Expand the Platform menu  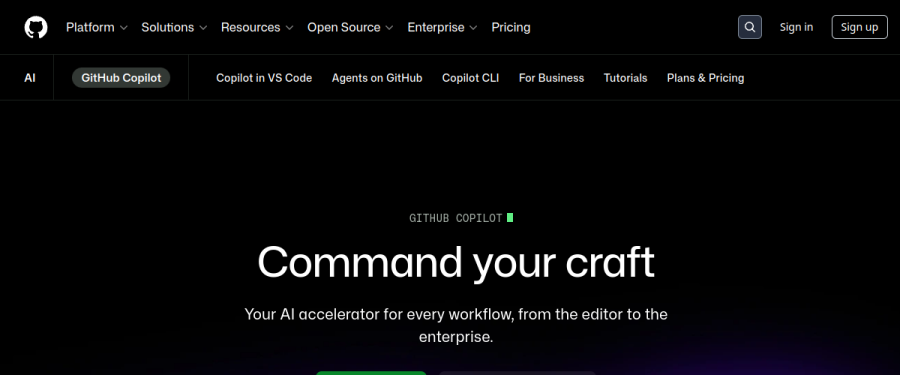pos(96,27)
